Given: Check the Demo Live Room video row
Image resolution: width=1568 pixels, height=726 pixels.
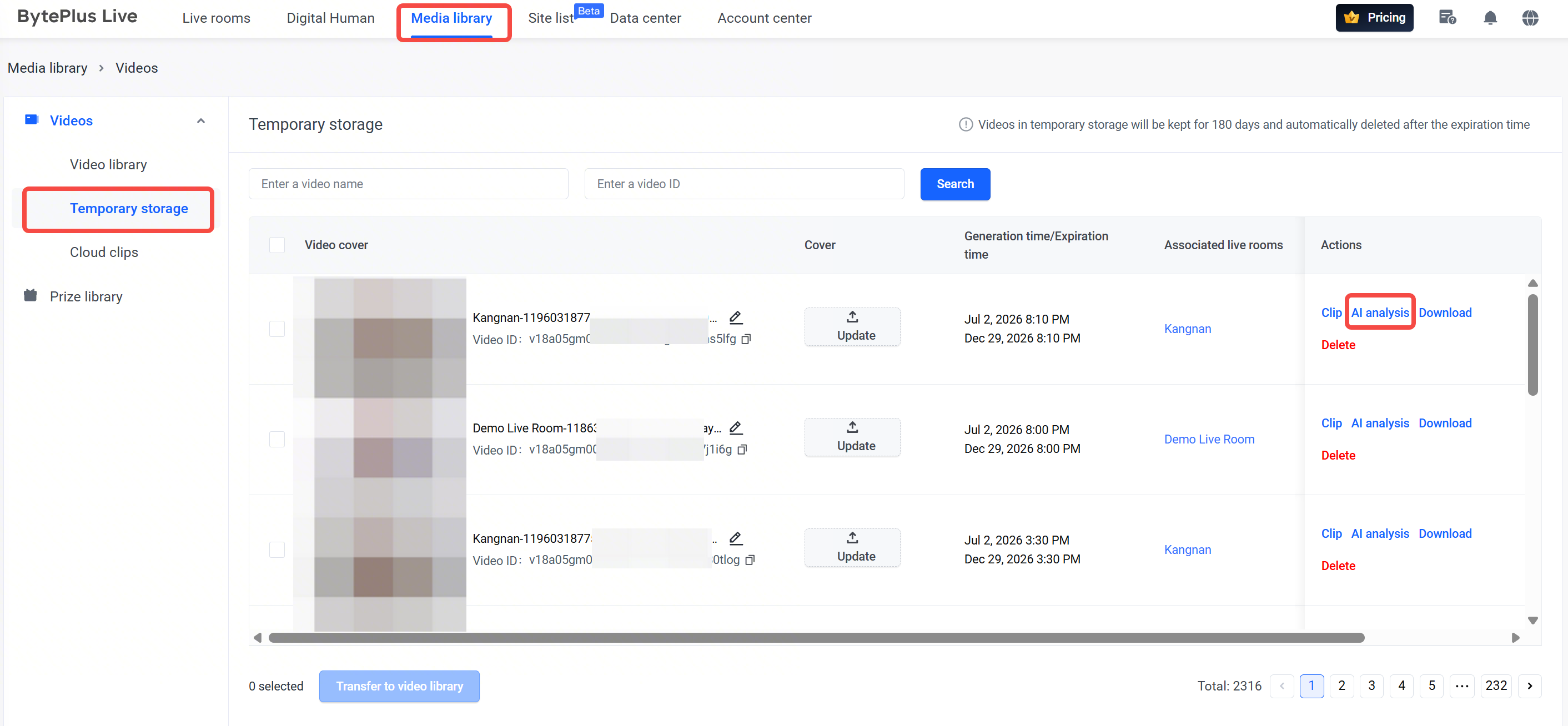Looking at the screenshot, I should 277,440.
